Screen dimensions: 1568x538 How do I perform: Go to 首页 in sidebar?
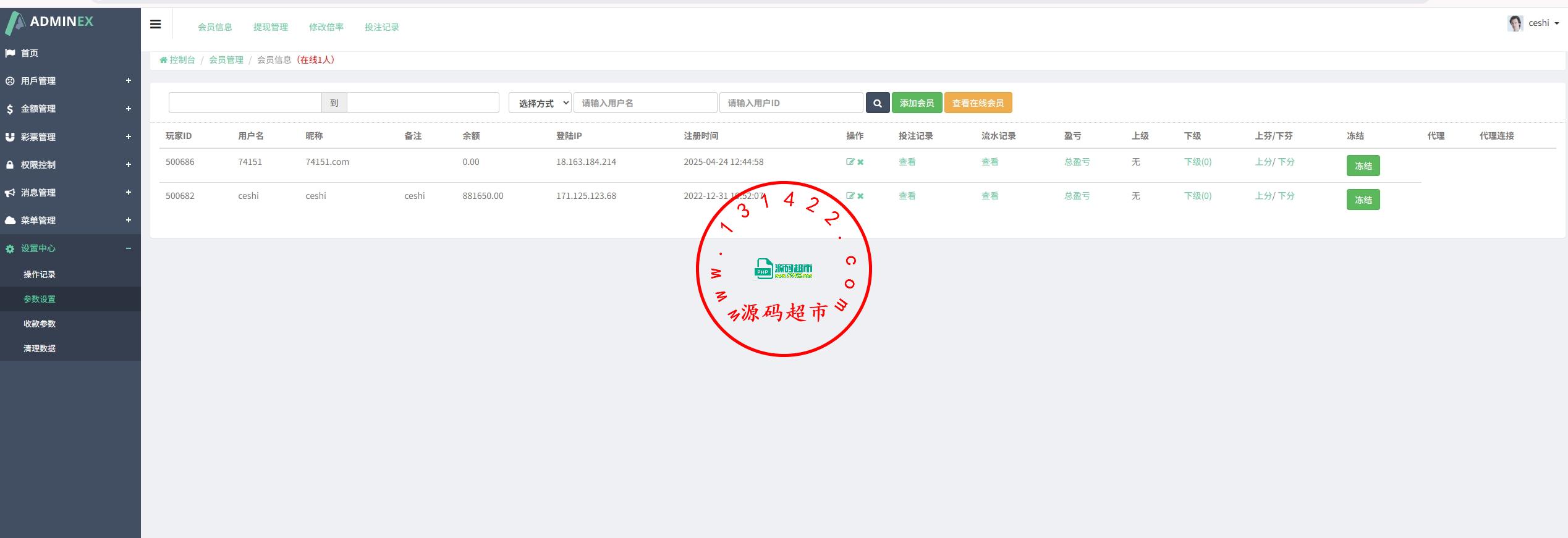coord(30,53)
